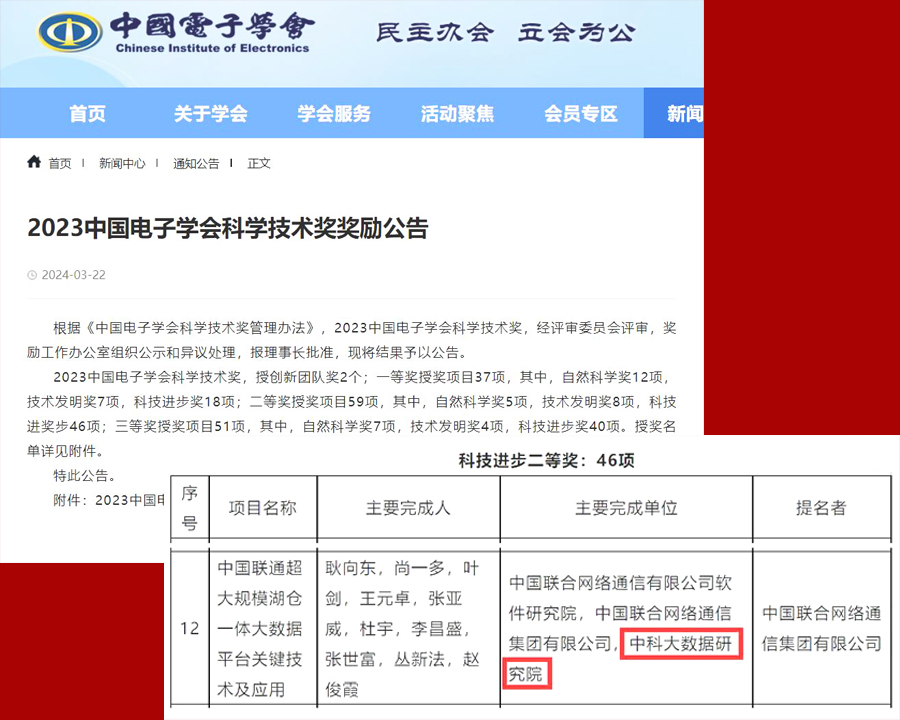Click the 正文 breadcrumb item
The height and width of the screenshot is (720, 900).
259,164
